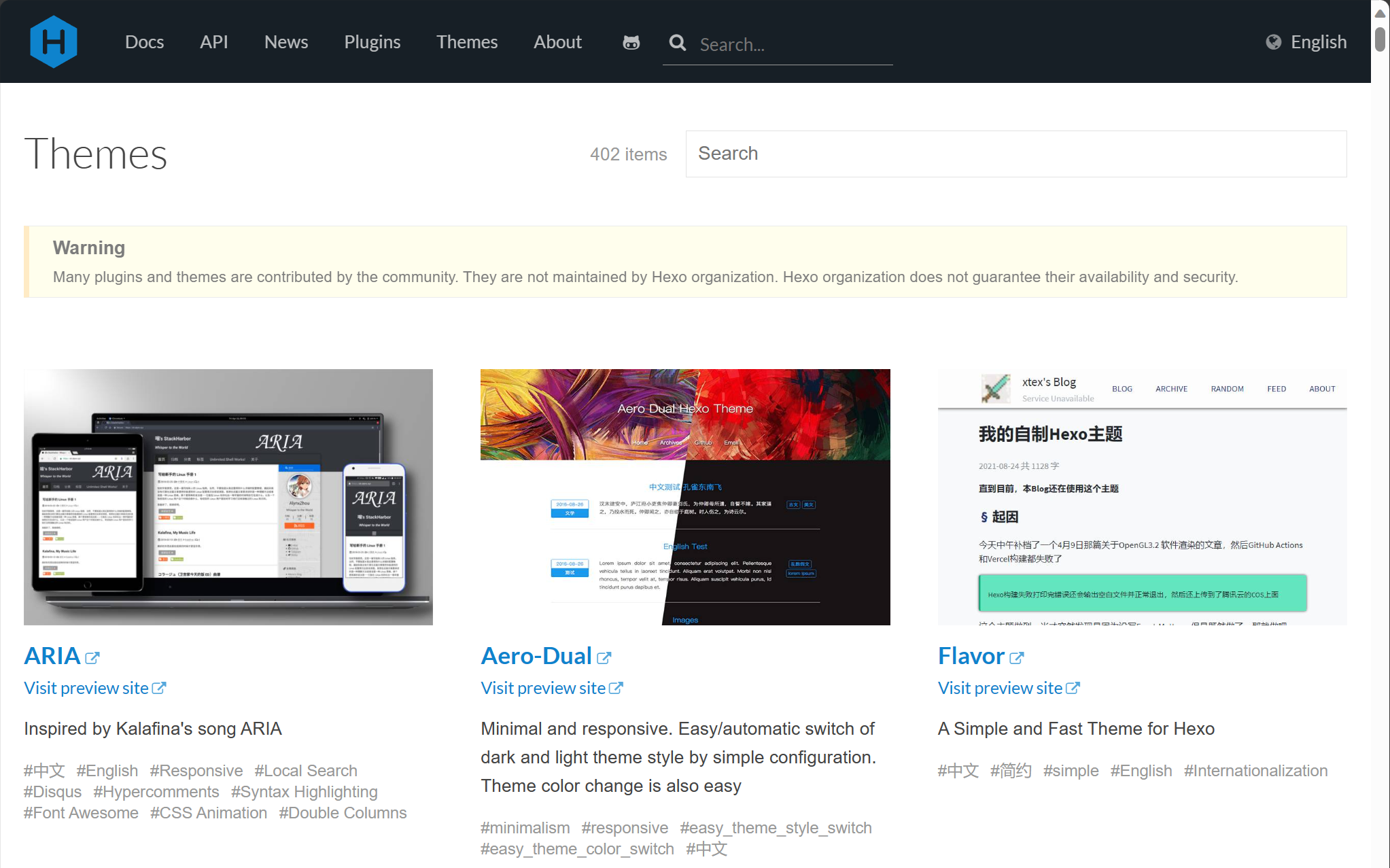Visit the Aero-Dual preview site
The width and height of the screenshot is (1390, 868).
point(542,688)
